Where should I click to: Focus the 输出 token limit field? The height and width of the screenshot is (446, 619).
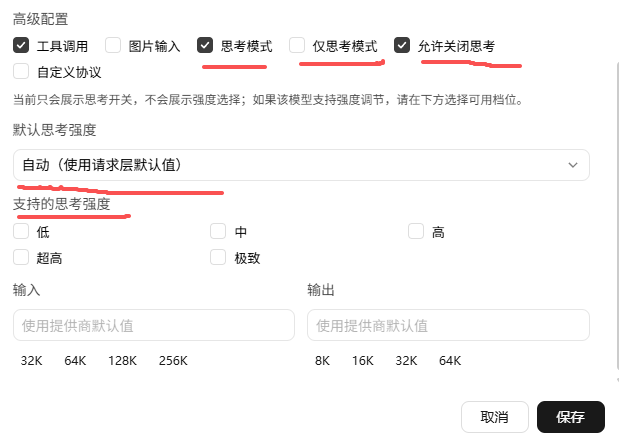(448, 325)
